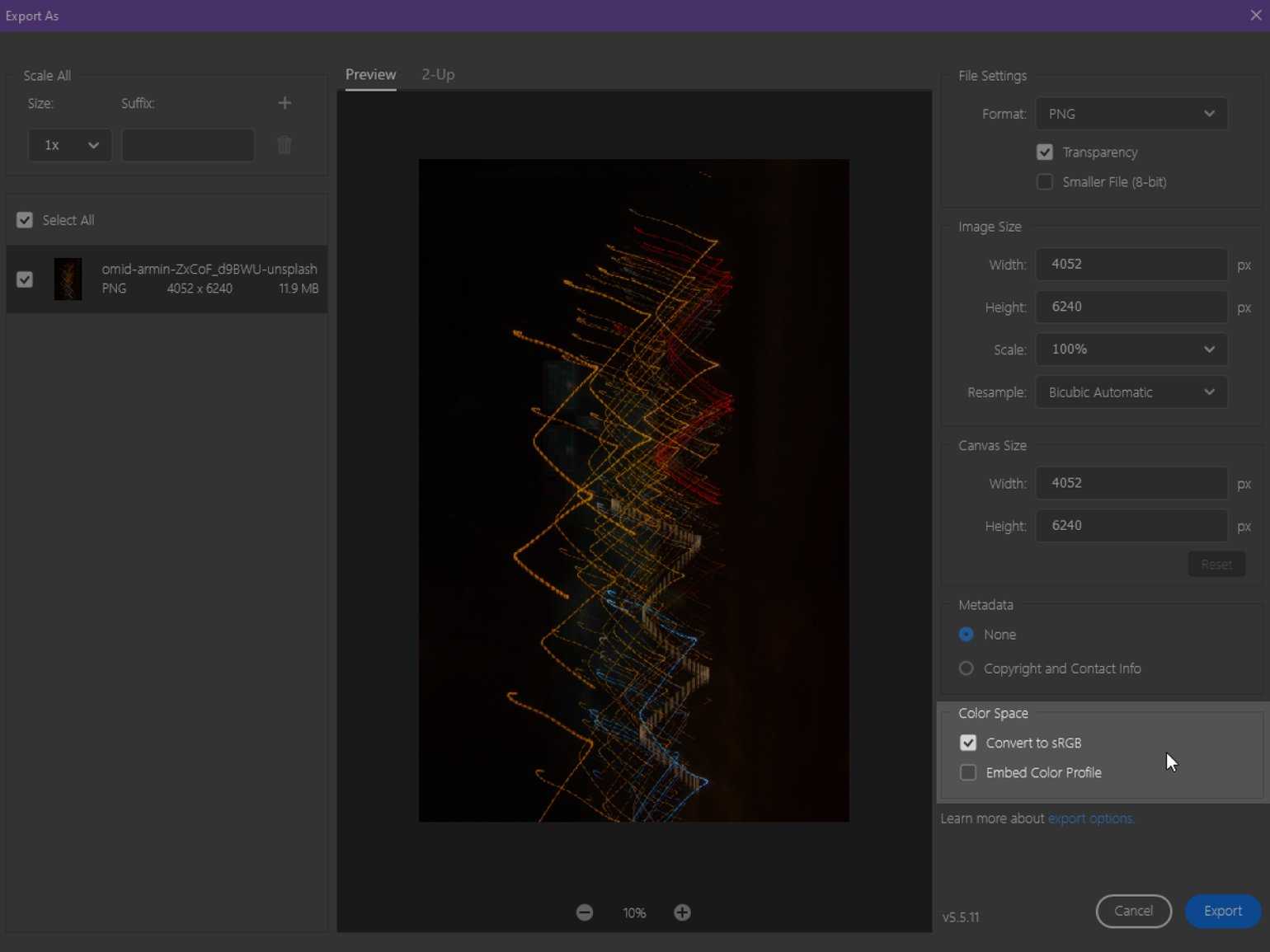Zoom out preview with minus icon
Image resolution: width=1270 pixels, height=952 pixels.
click(x=585, y=912)
